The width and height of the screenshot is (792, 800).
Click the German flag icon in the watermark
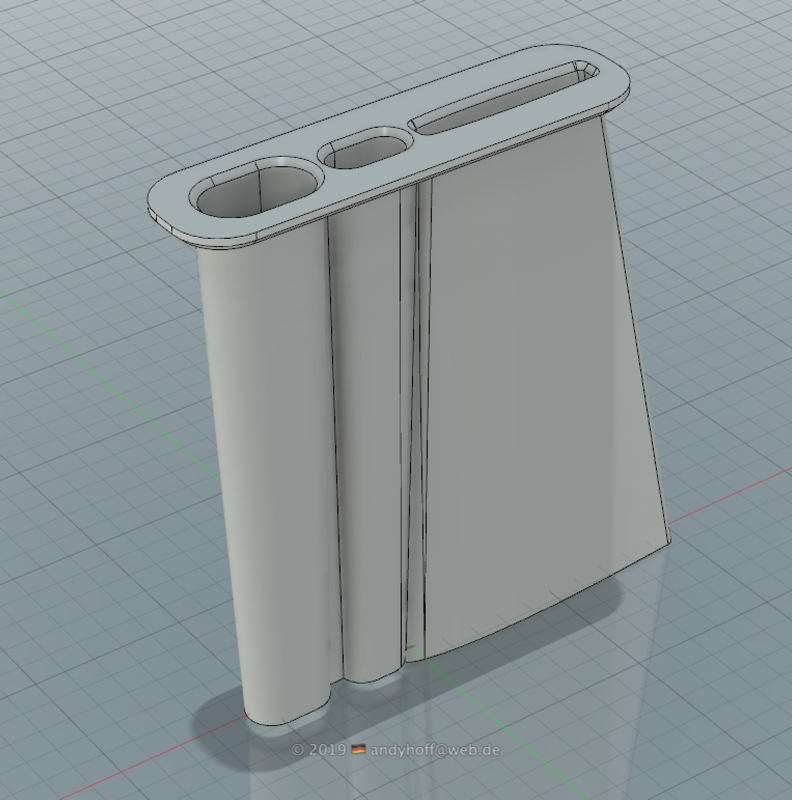[x=358, y=749]
